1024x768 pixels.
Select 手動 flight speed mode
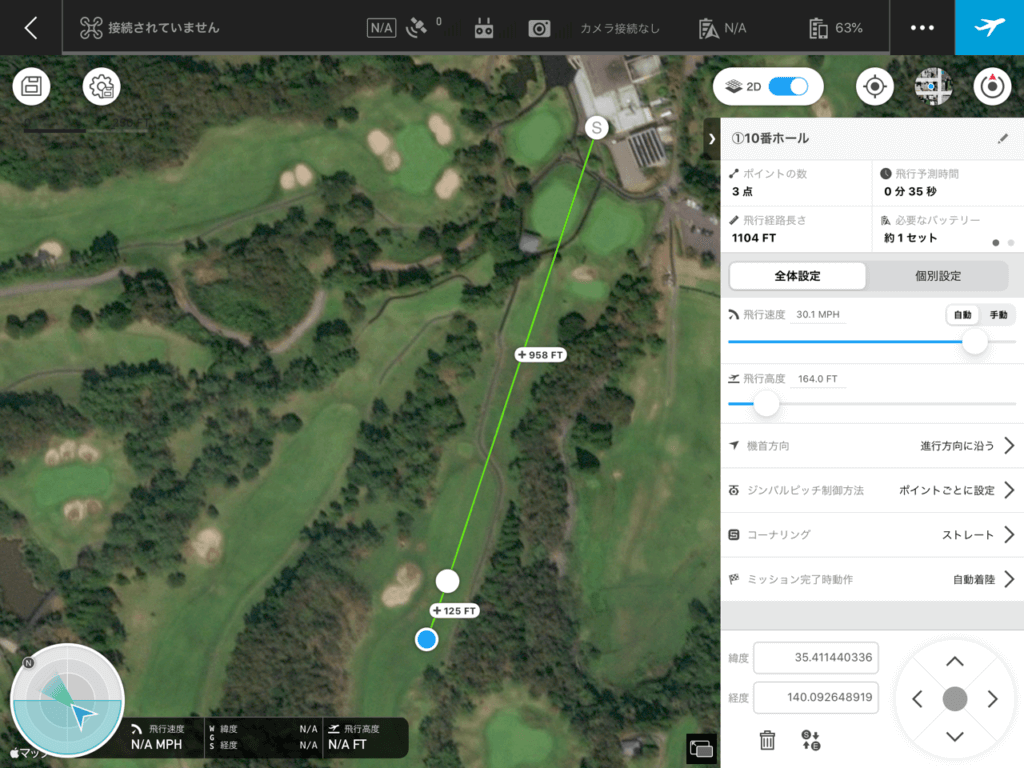coord(998,315)
